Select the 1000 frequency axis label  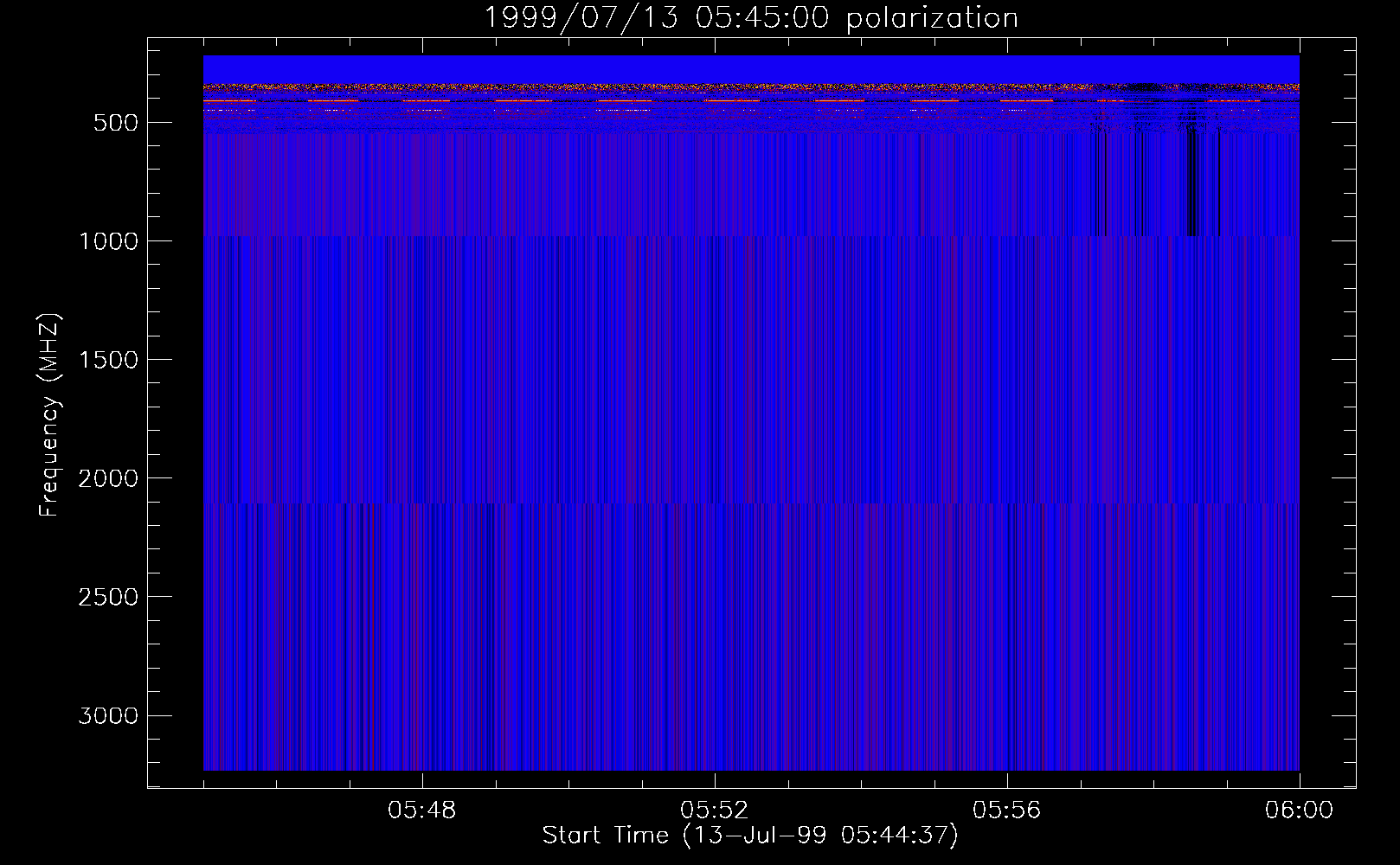pyautogui.click(x=108, y=241)
